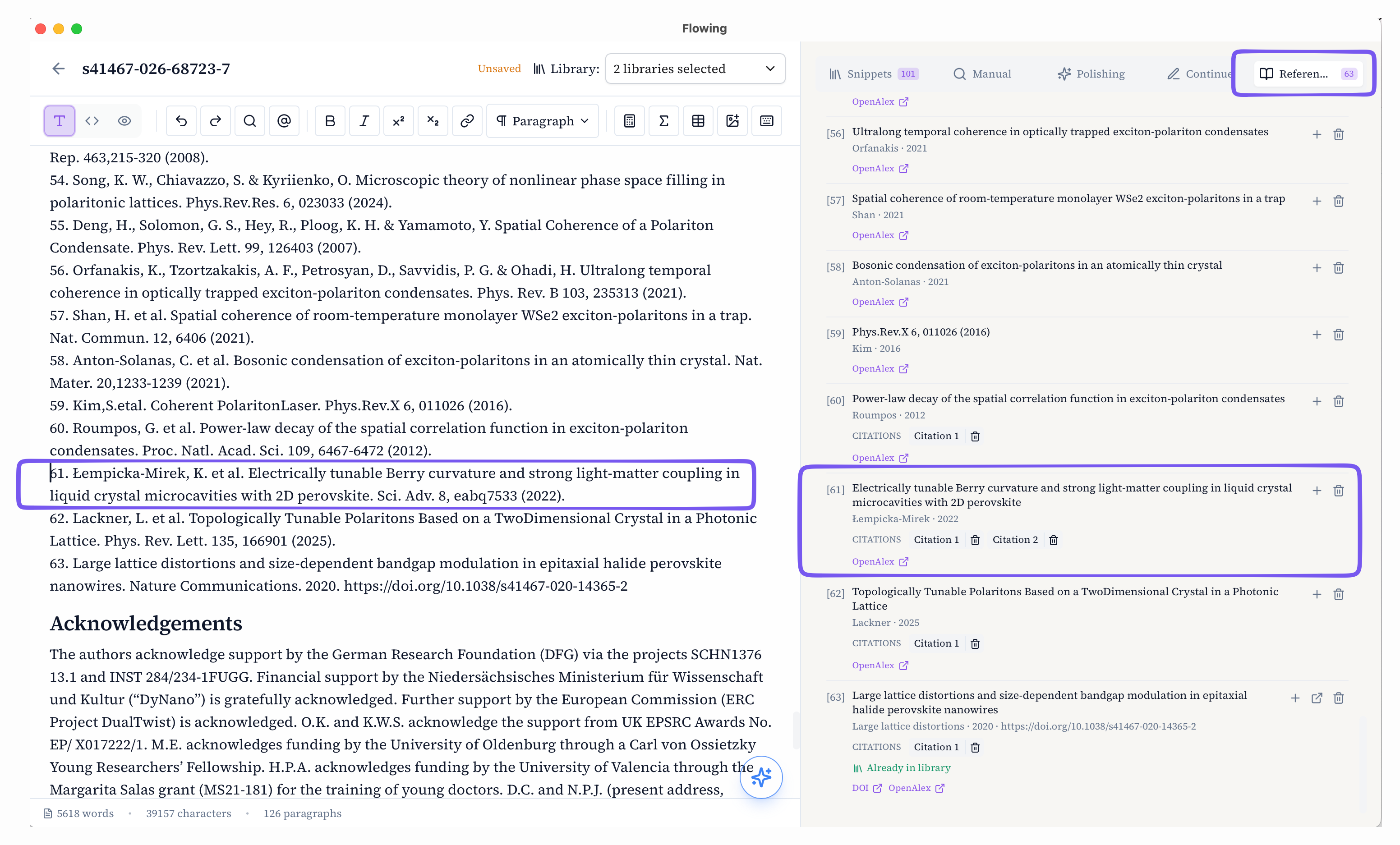Open the Continue tab
1400x845 pixels.
1200,74
